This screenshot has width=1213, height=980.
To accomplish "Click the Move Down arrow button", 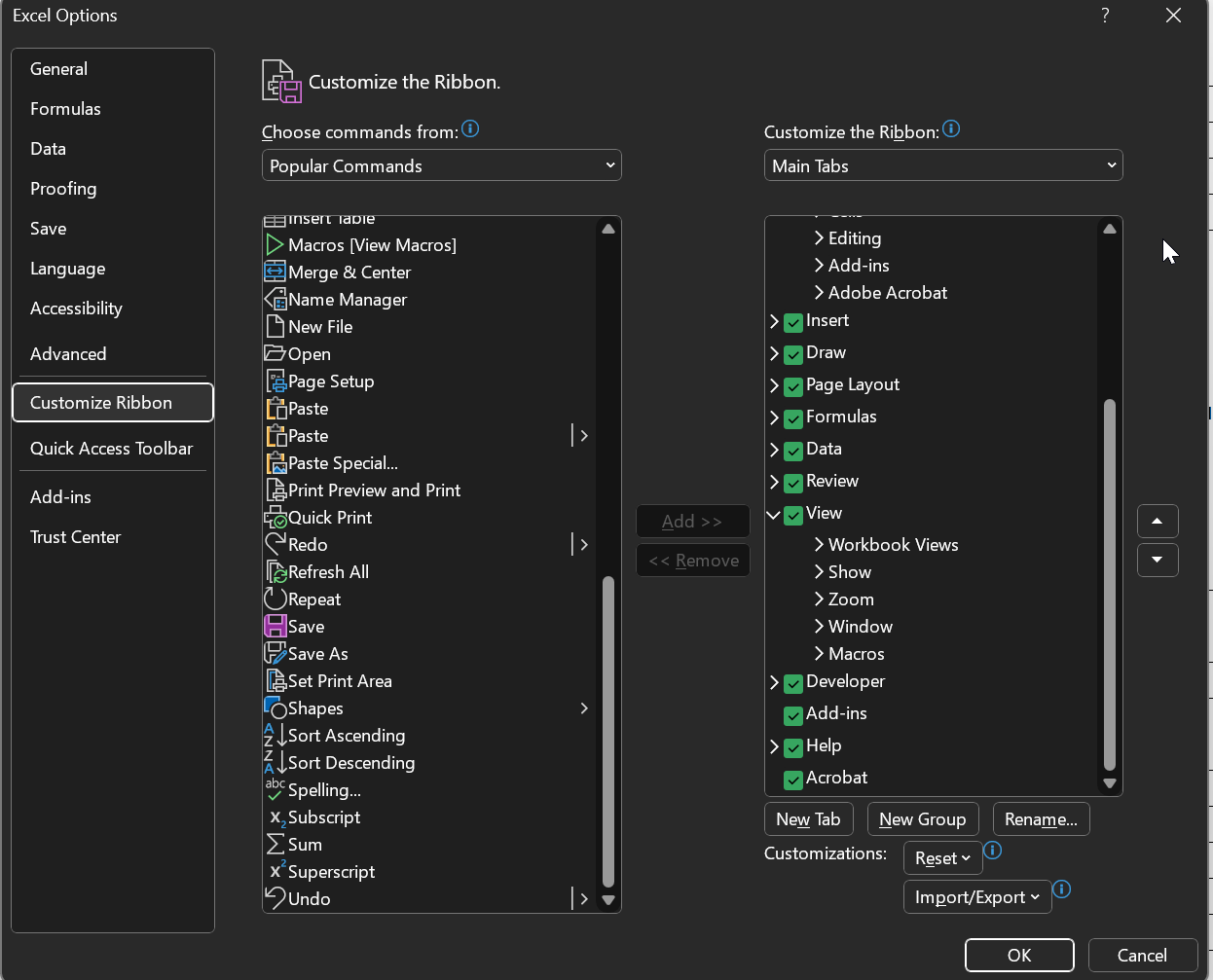I will pos(1158,561).
